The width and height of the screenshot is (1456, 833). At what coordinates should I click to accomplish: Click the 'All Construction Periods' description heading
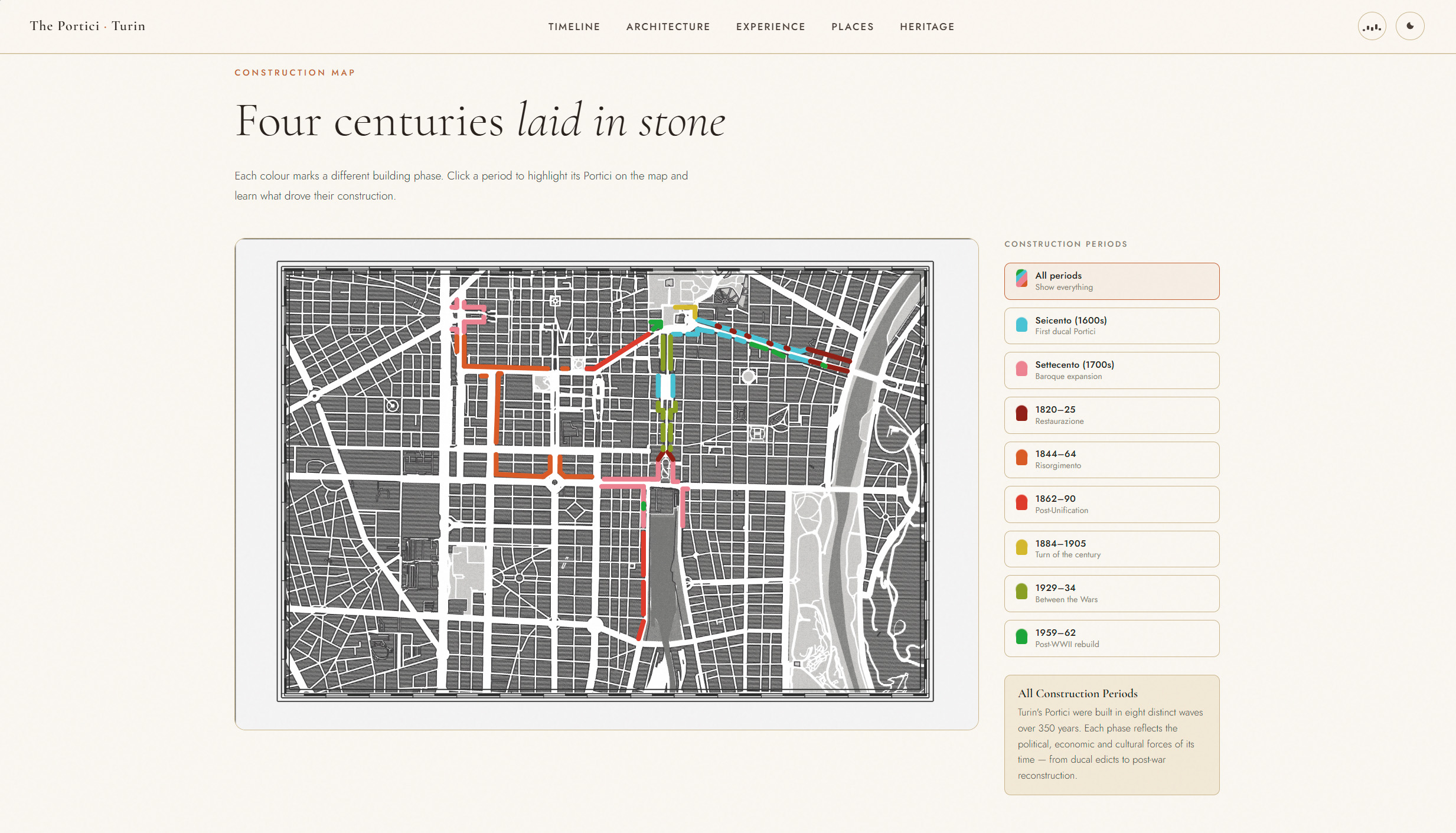[x=1078, y=694]
